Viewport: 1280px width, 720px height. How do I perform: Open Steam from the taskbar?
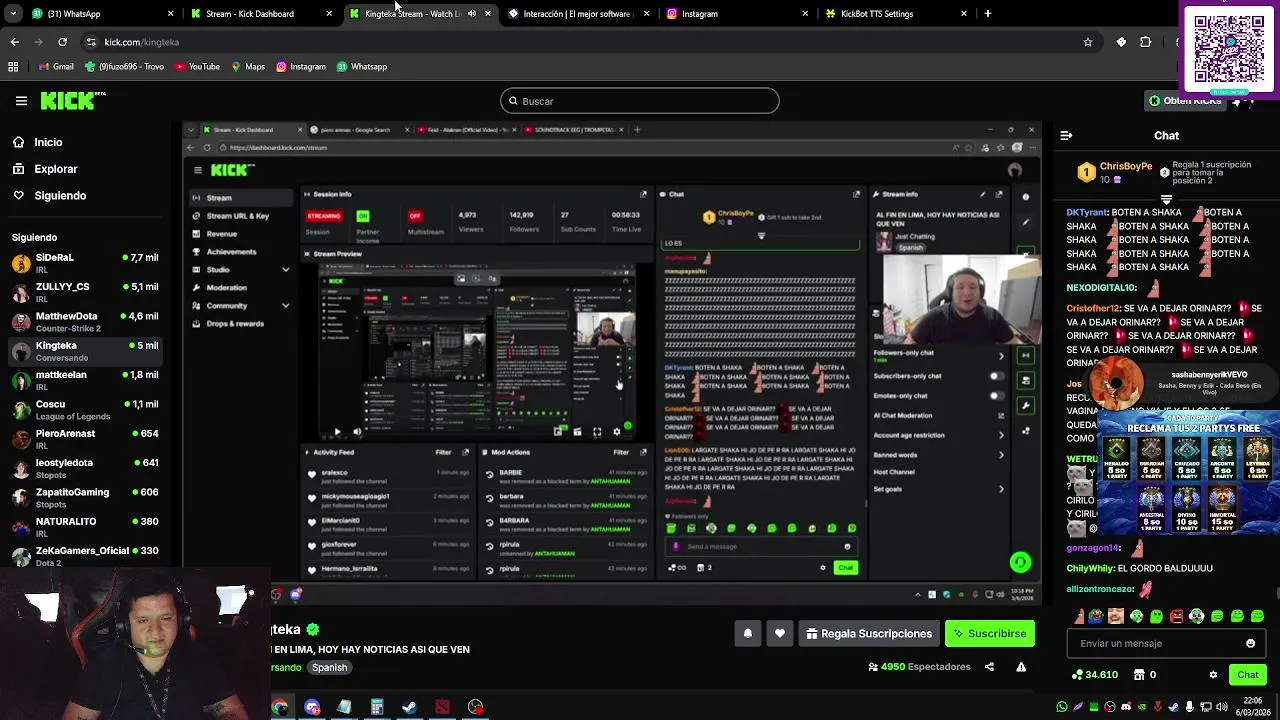409,707
